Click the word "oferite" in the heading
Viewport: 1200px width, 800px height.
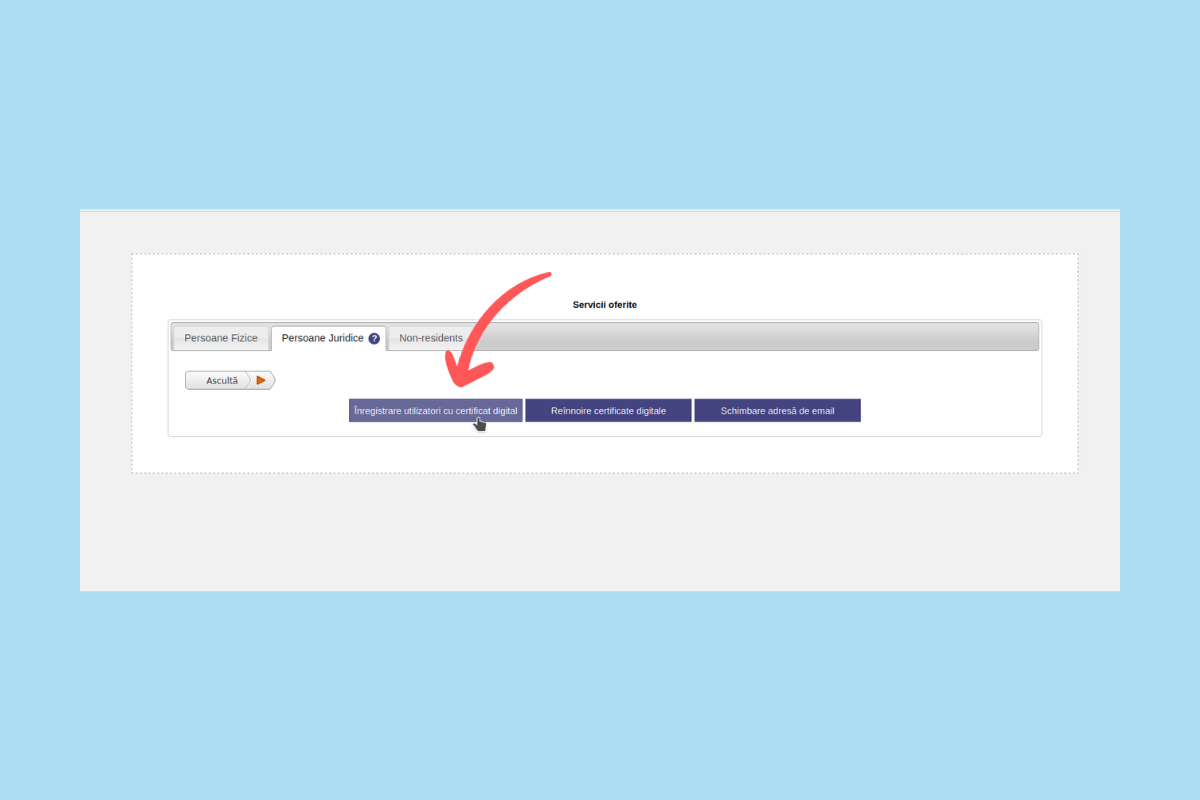coord(620,304)
